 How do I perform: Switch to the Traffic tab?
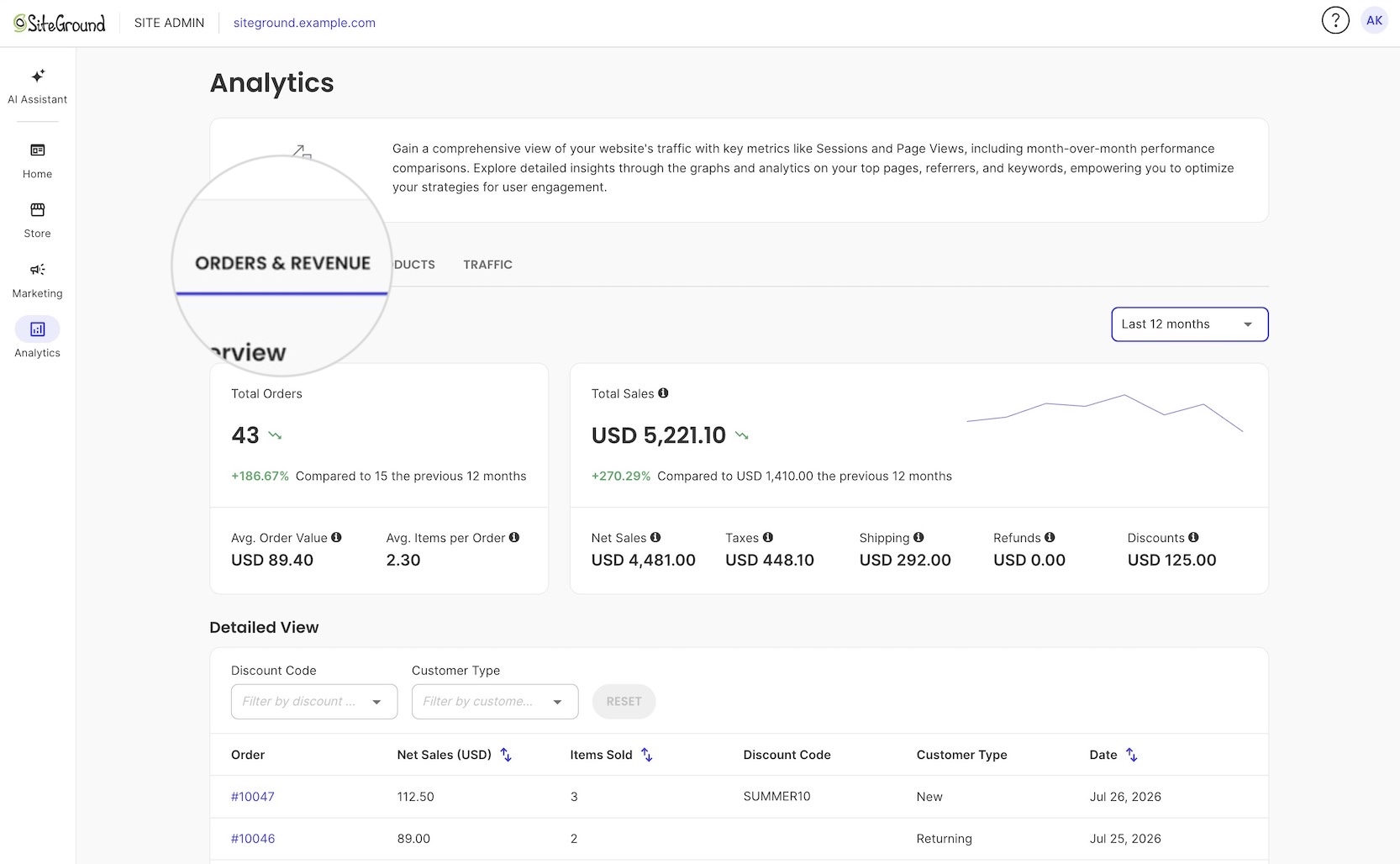[x=487, y=265]
